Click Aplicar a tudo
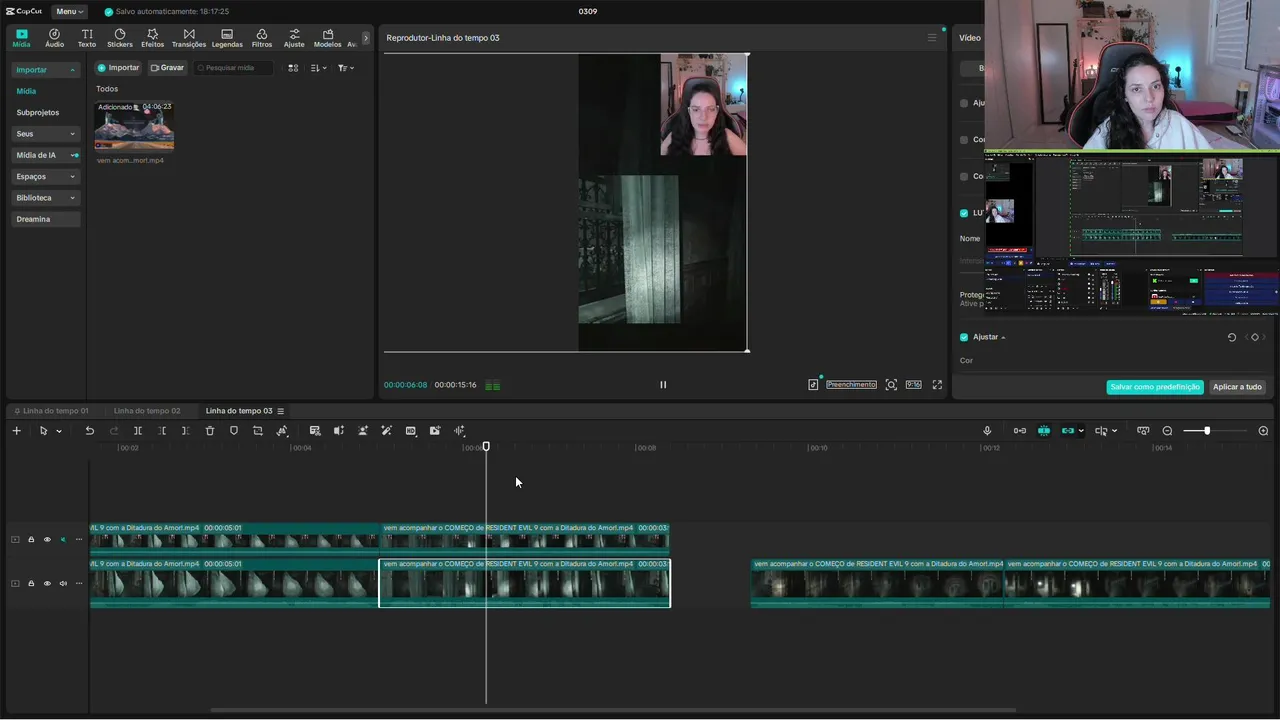1280x720 pixels. tap(1238, 387)
